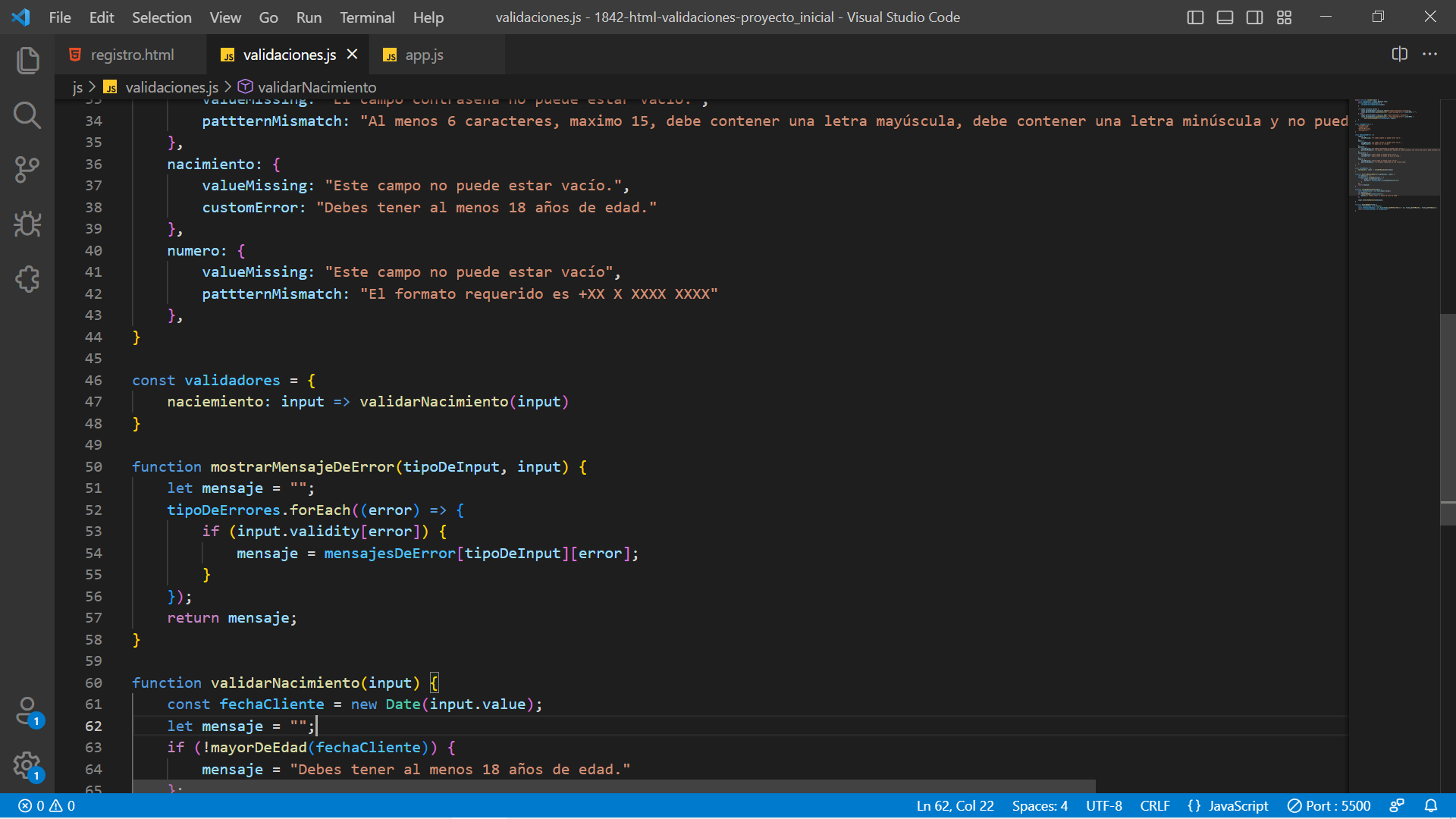Change the CRLF end of line sequence
Image resolution: width=1456 pixels, height=819 pixels.
(1155, 806)
